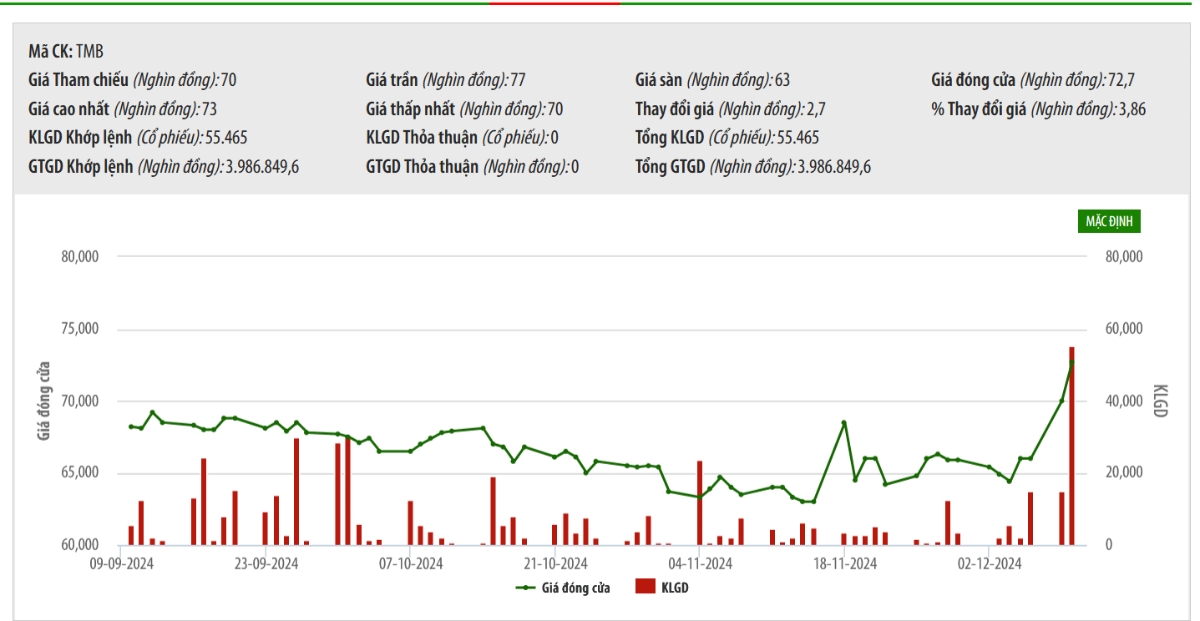
Task: Click the tall red volume bar above 04-11-2024
Action: point(700,505)
